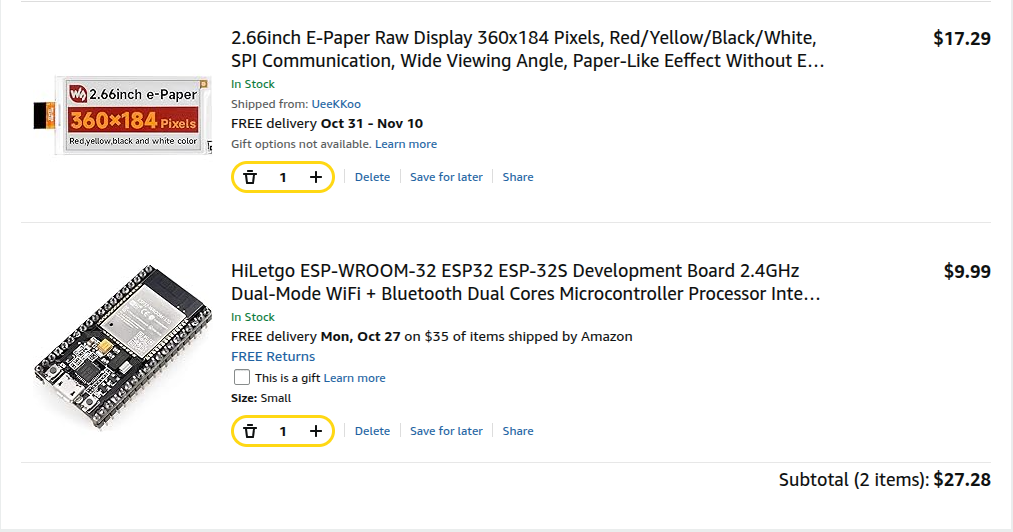Open the ESP32 development board image
The height and width of the screenshot is (532, 1013).
[123, 348]
